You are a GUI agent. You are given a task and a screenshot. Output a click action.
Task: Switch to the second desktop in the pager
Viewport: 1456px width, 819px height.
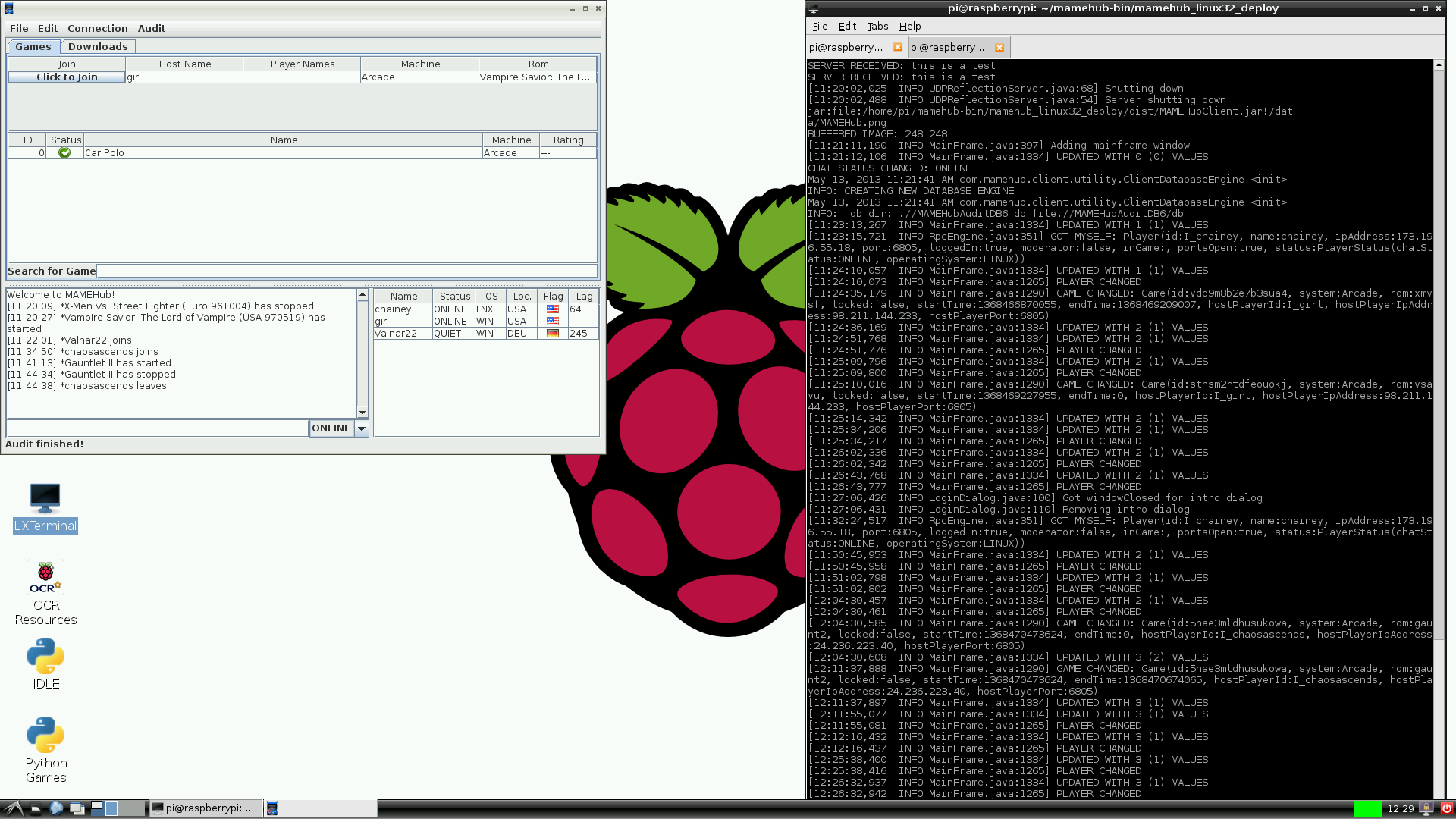click(111, 808)
